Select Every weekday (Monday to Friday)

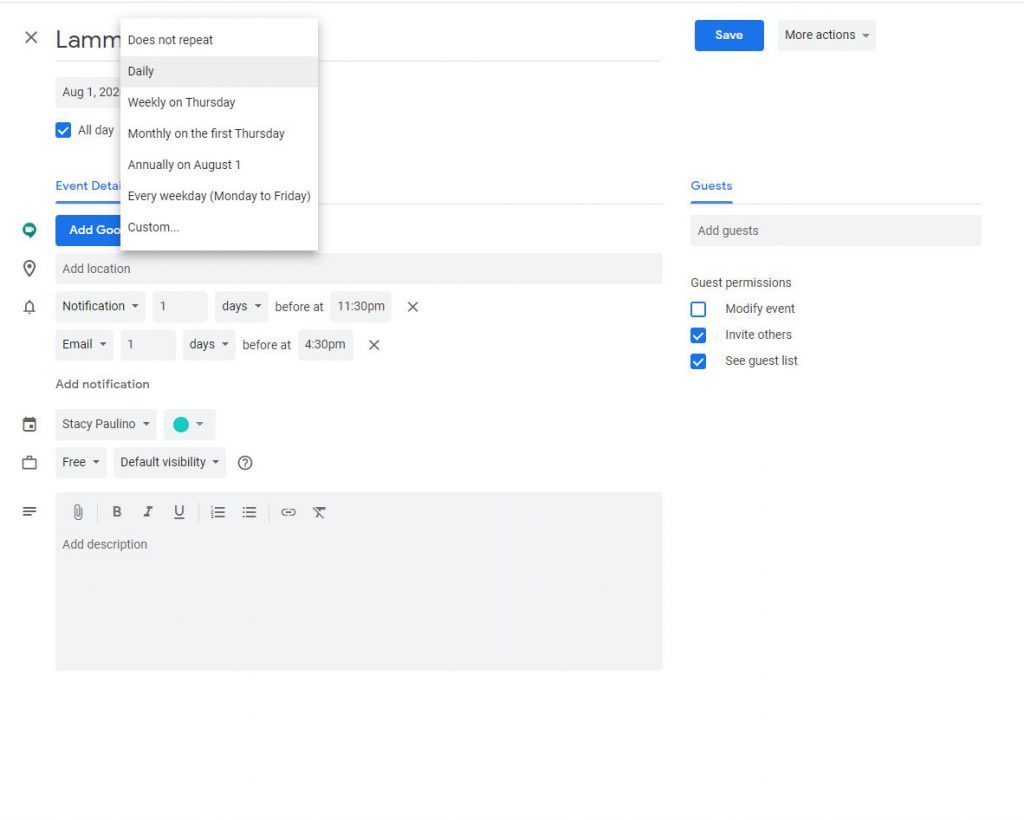pyautogui.click(x=219, y=196)
